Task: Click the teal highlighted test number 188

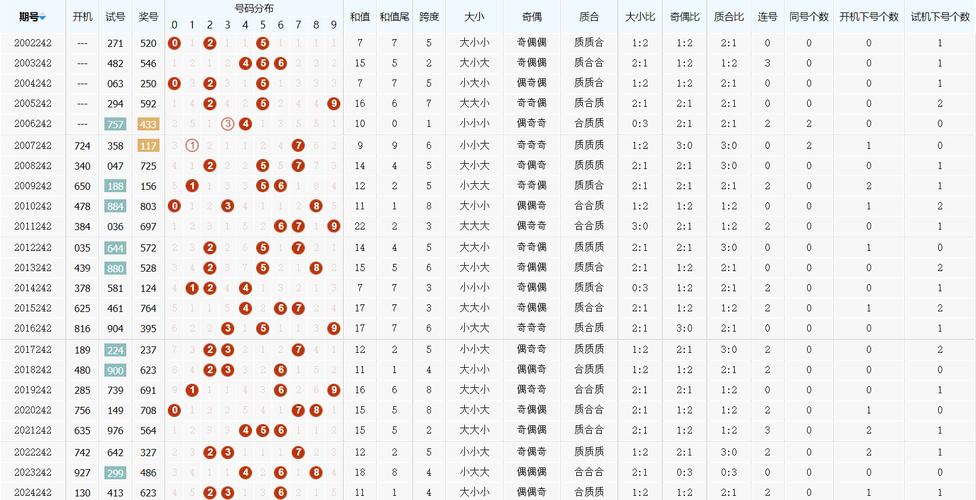Action: point(115,186)
